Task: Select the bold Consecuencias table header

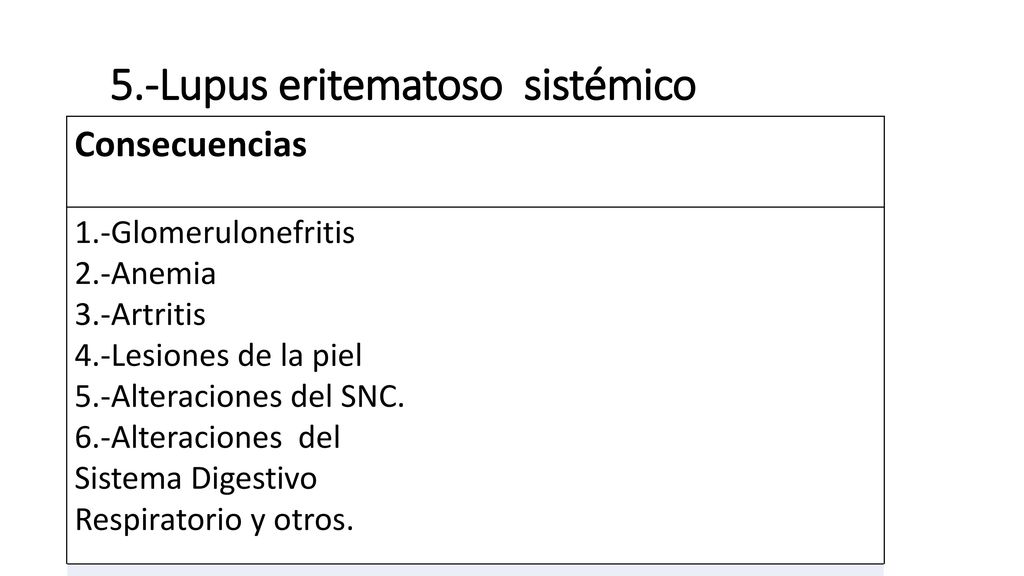Action: click(x=191, y=145)
